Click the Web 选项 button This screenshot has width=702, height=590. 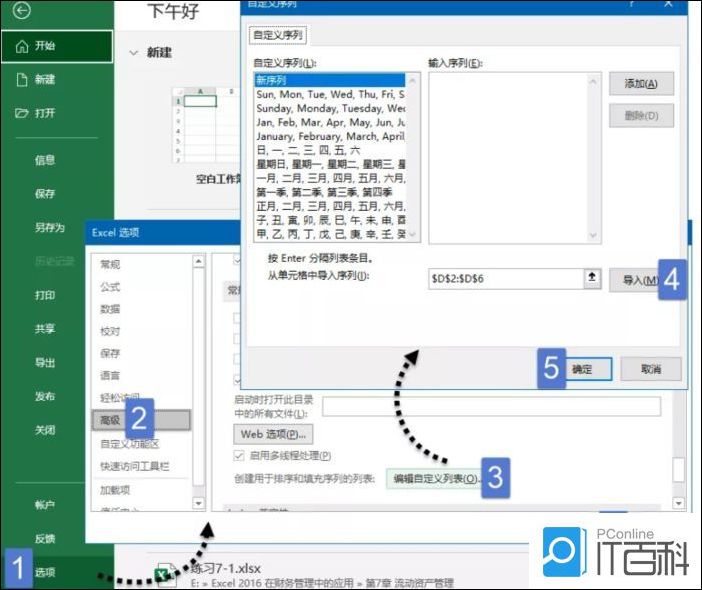tap(273, 434)
